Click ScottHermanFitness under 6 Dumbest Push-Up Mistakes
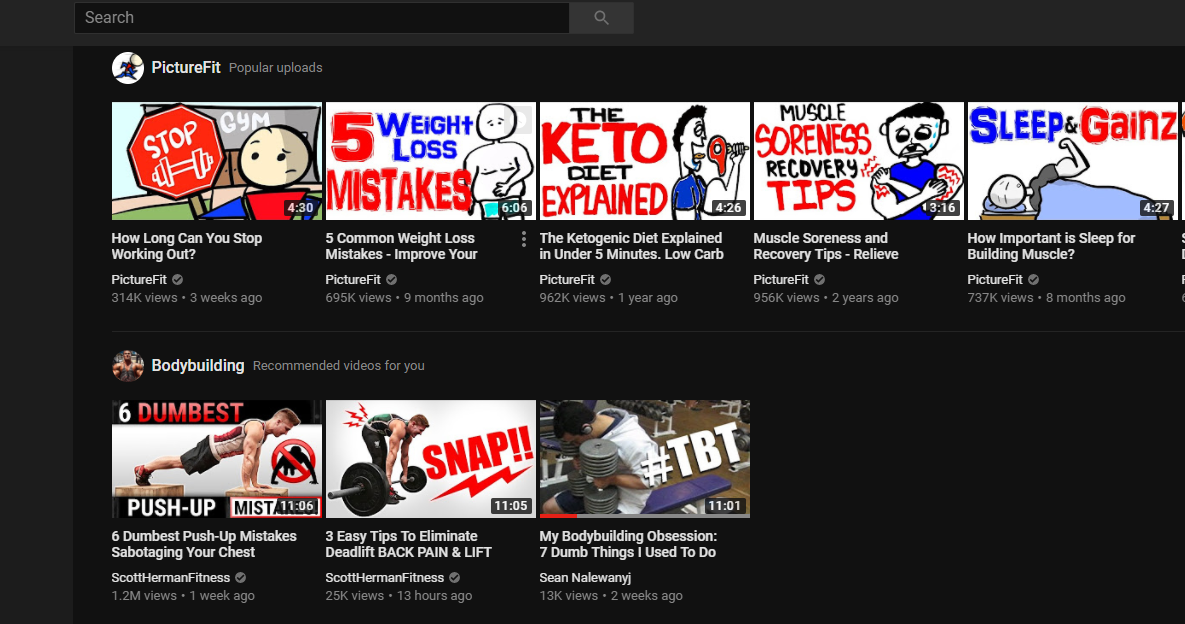Image resolution: width=1185 pixels, height=624 pixels. coord(171,577)
